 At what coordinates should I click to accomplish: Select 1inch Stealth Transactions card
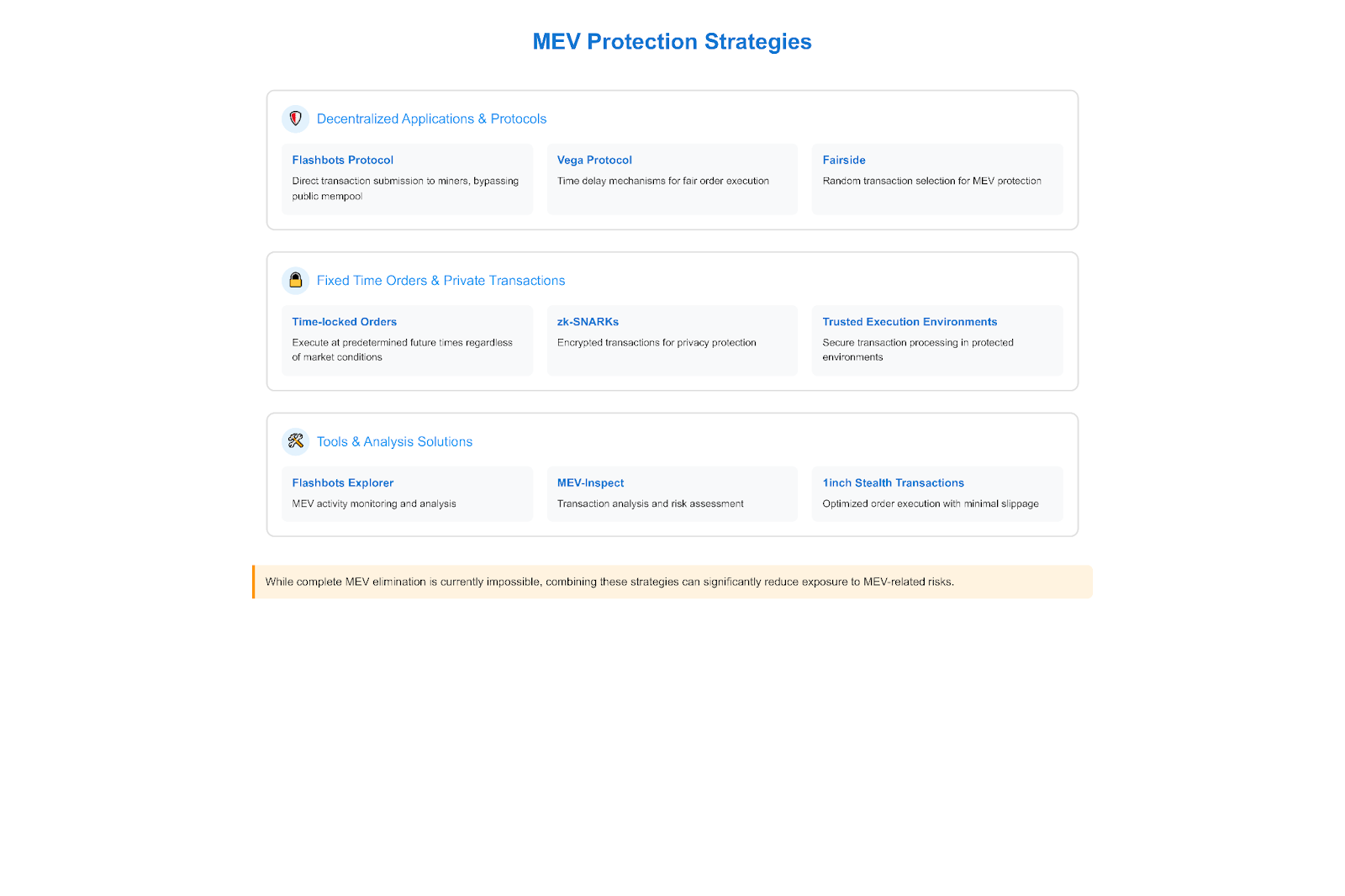(937, 494)
